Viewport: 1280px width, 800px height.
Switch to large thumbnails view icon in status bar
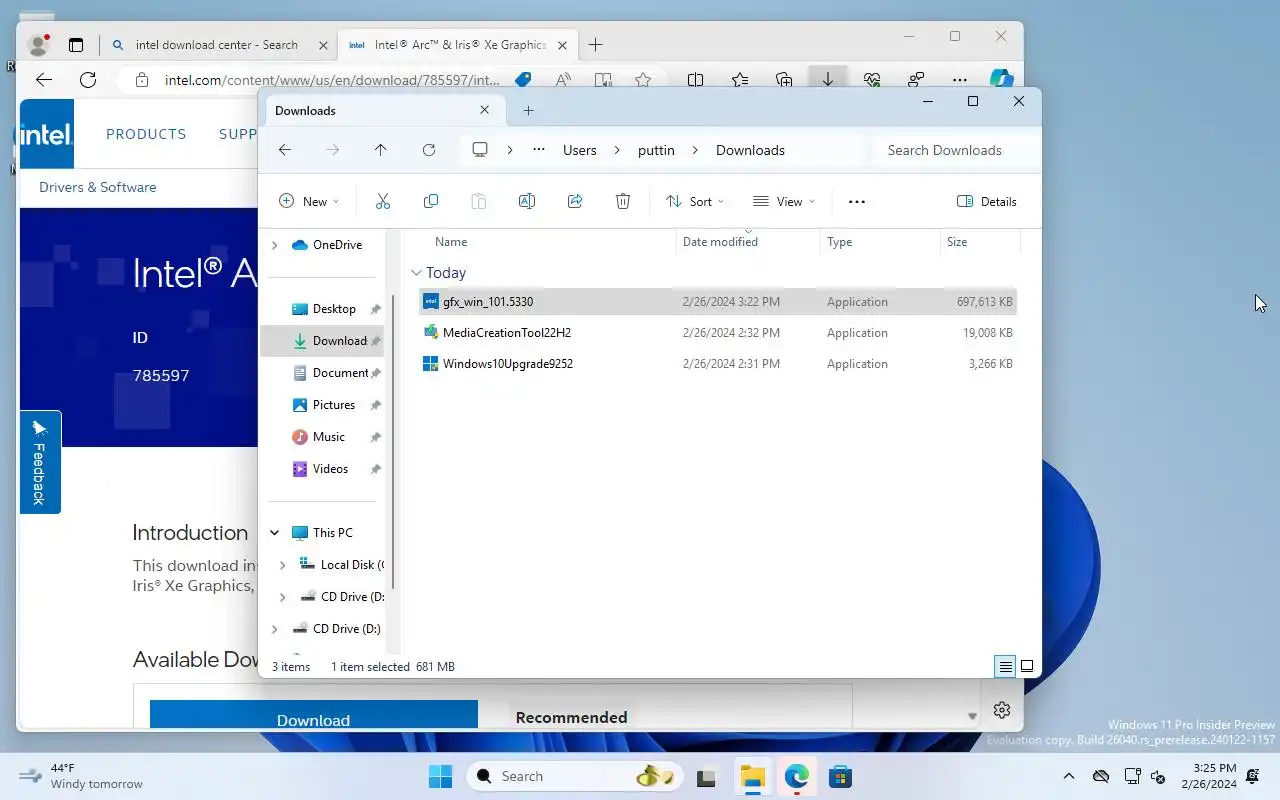1027,666
